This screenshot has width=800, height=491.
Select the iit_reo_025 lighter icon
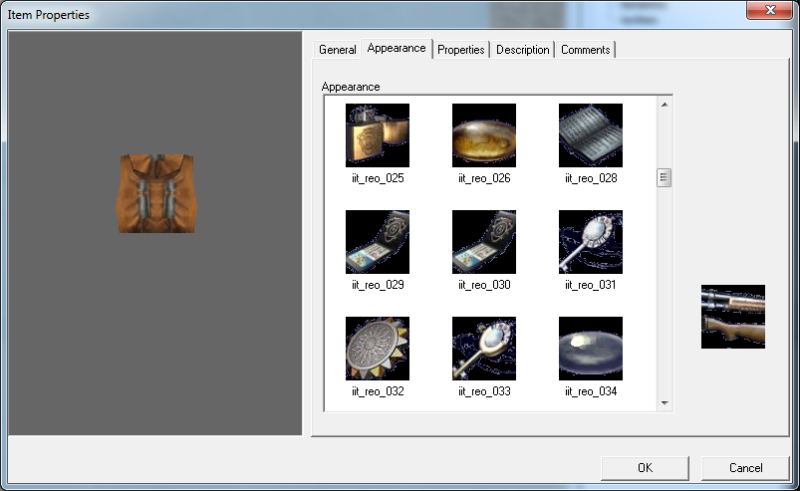click(377, 135)
